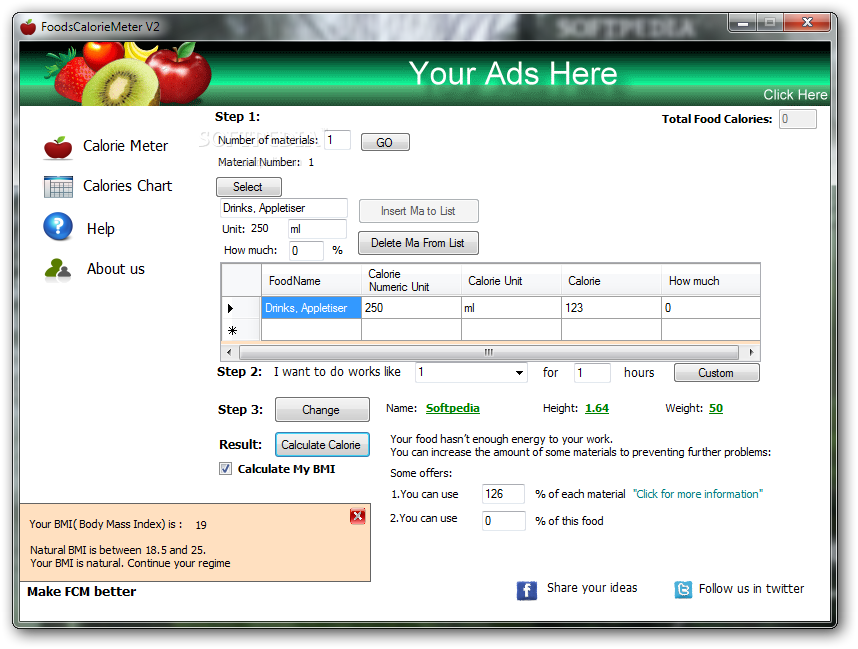Select the current row arrow header
The image size is (858, 649).
tap(241, 308)
